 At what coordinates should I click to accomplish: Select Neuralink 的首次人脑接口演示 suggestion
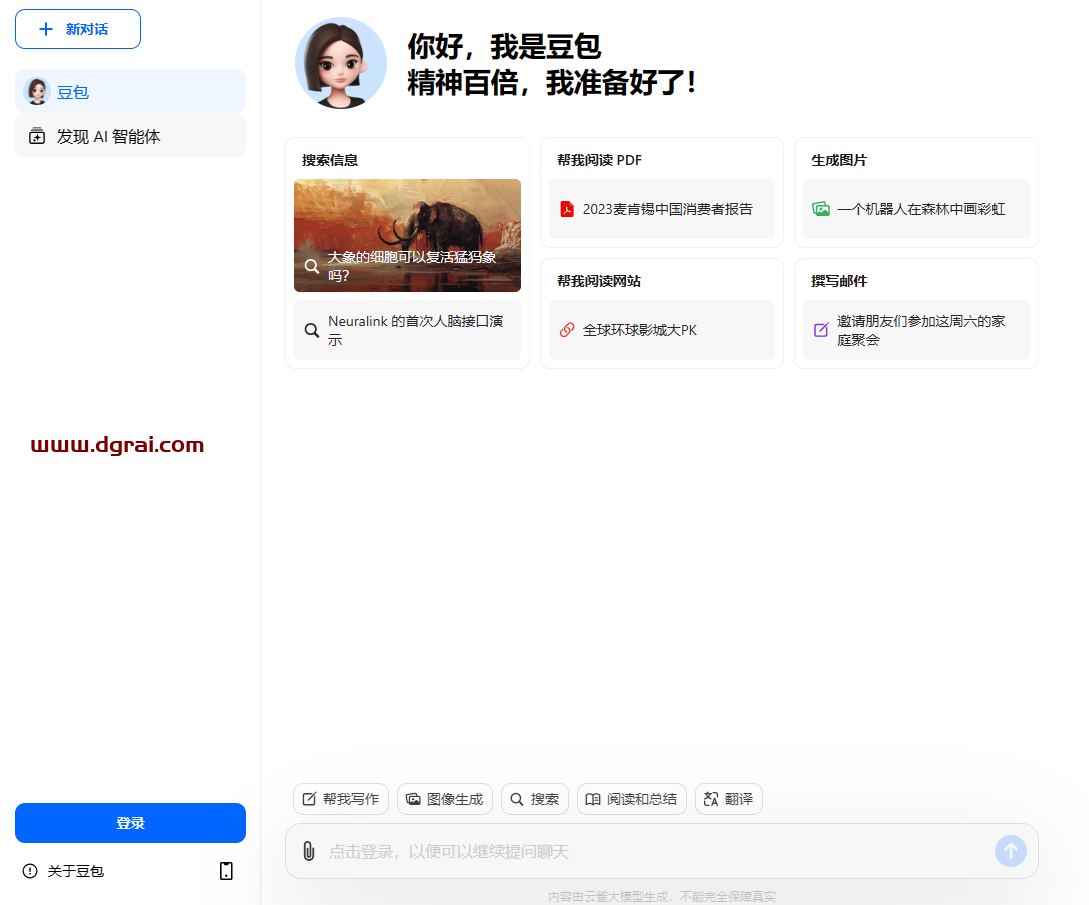(x=407, y=330)
